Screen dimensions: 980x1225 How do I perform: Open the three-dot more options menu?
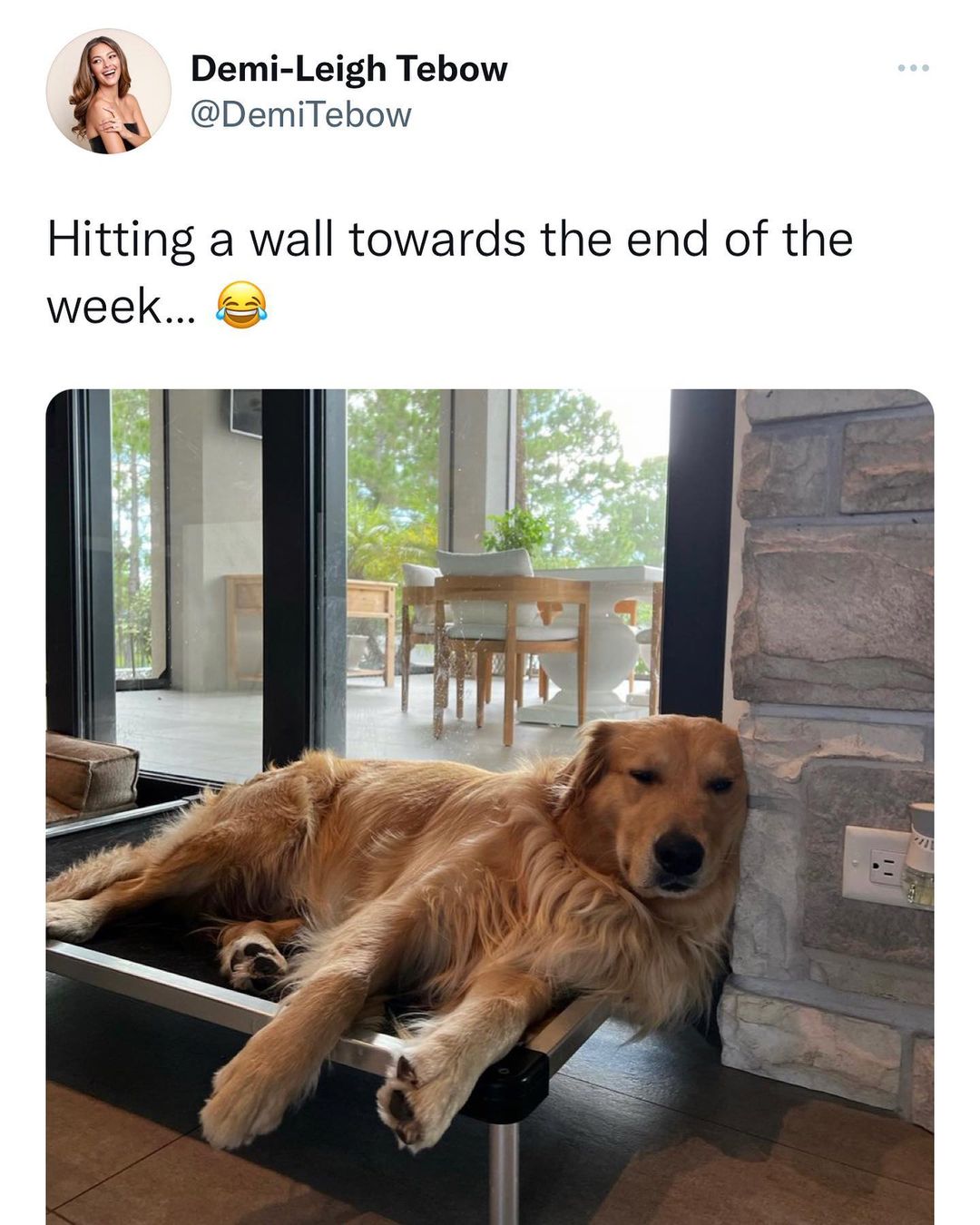(913, 68)
